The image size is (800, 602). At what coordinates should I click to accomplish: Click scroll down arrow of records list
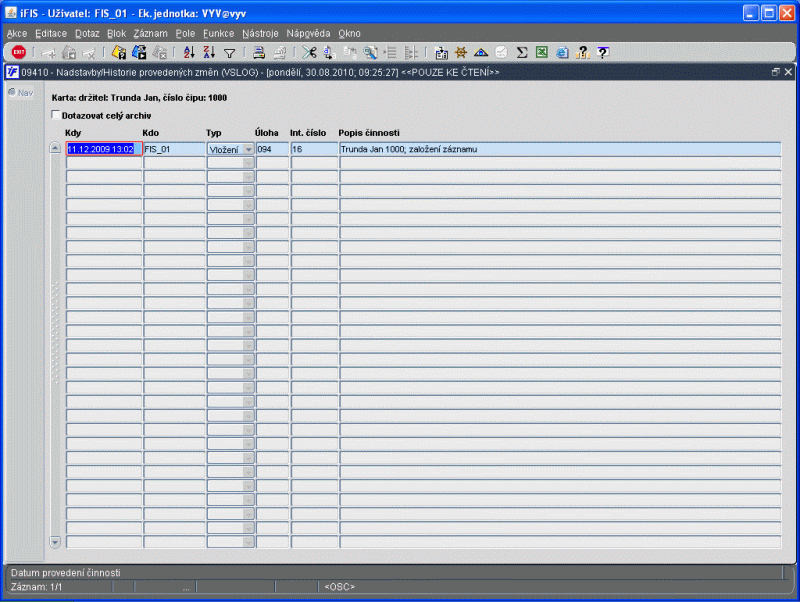point(55,541)
